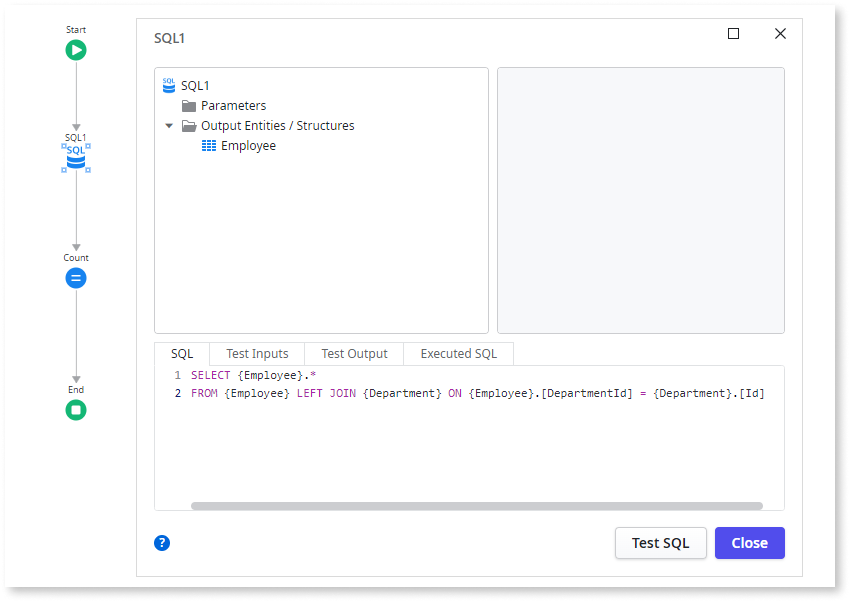Select the Employee entity in the tree
This screenshot has height=602, width=850.
click(x=248, y=145)
